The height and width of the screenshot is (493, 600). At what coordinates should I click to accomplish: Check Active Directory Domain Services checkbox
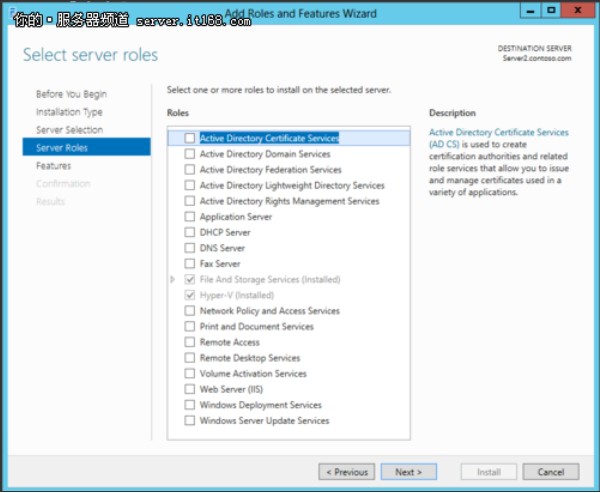click(x=189, y=153)
